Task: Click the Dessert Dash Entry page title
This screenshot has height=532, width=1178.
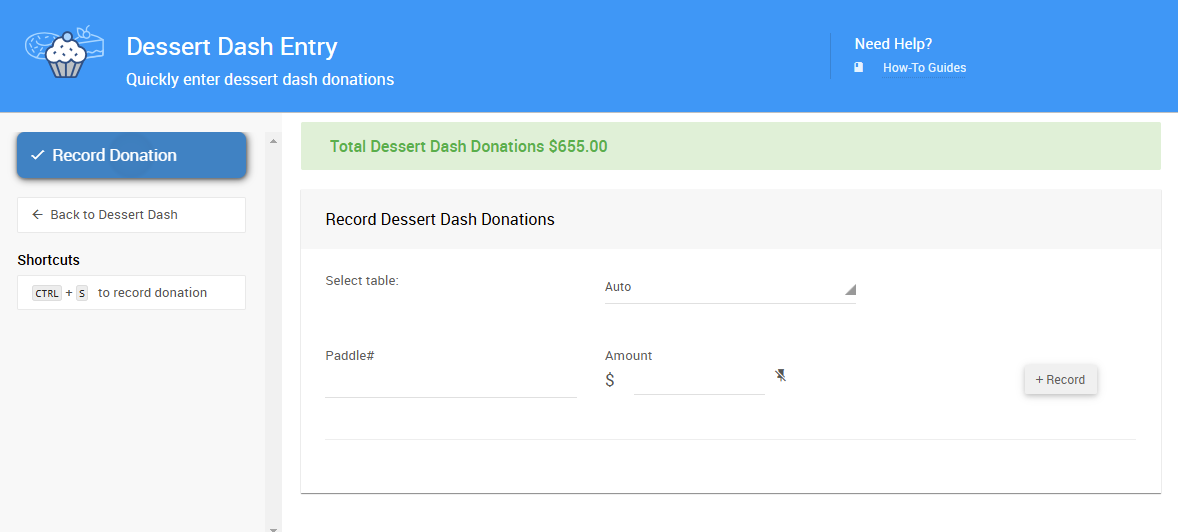Action: 232,47
